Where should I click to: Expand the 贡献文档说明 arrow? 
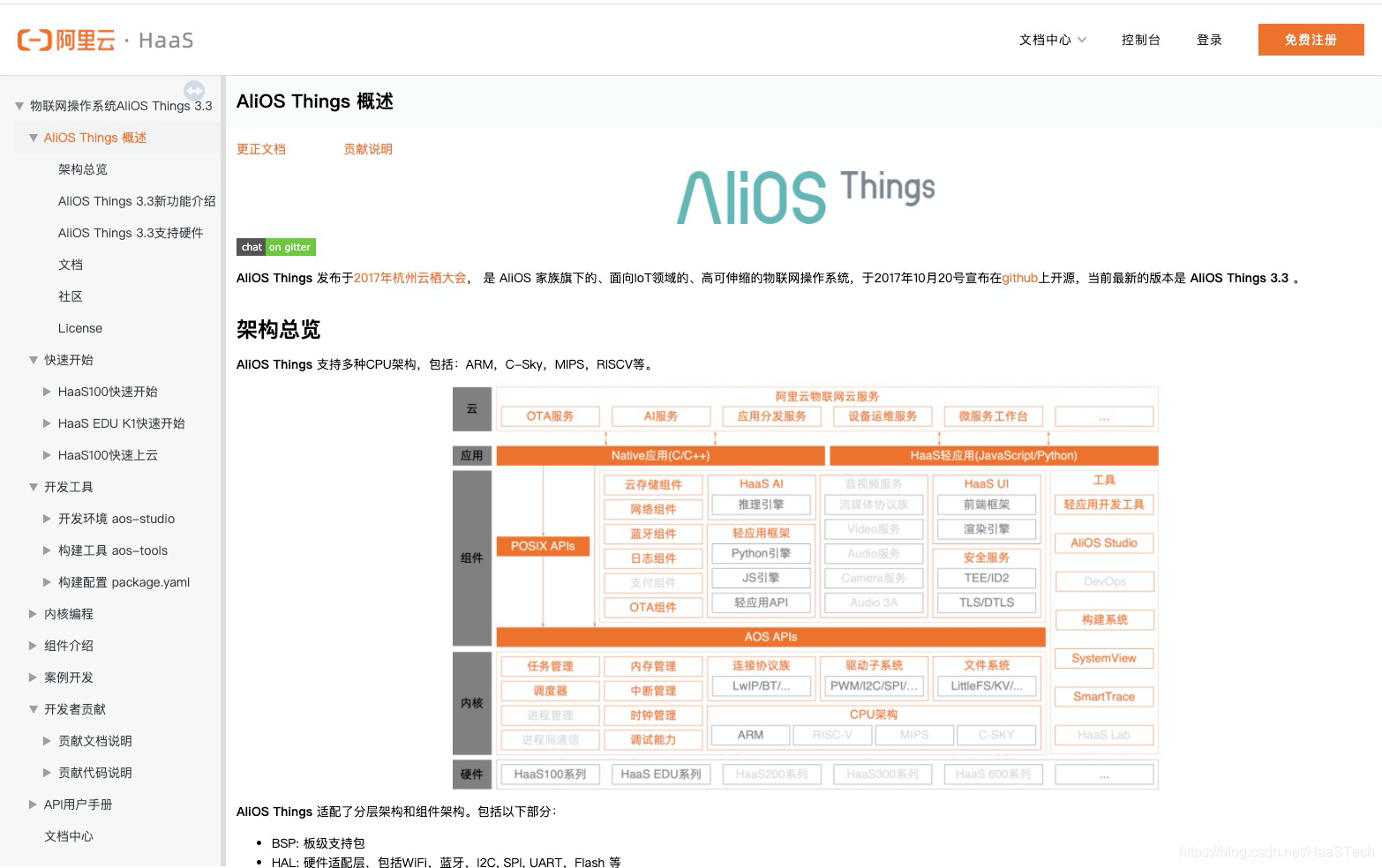click(48, 741)
